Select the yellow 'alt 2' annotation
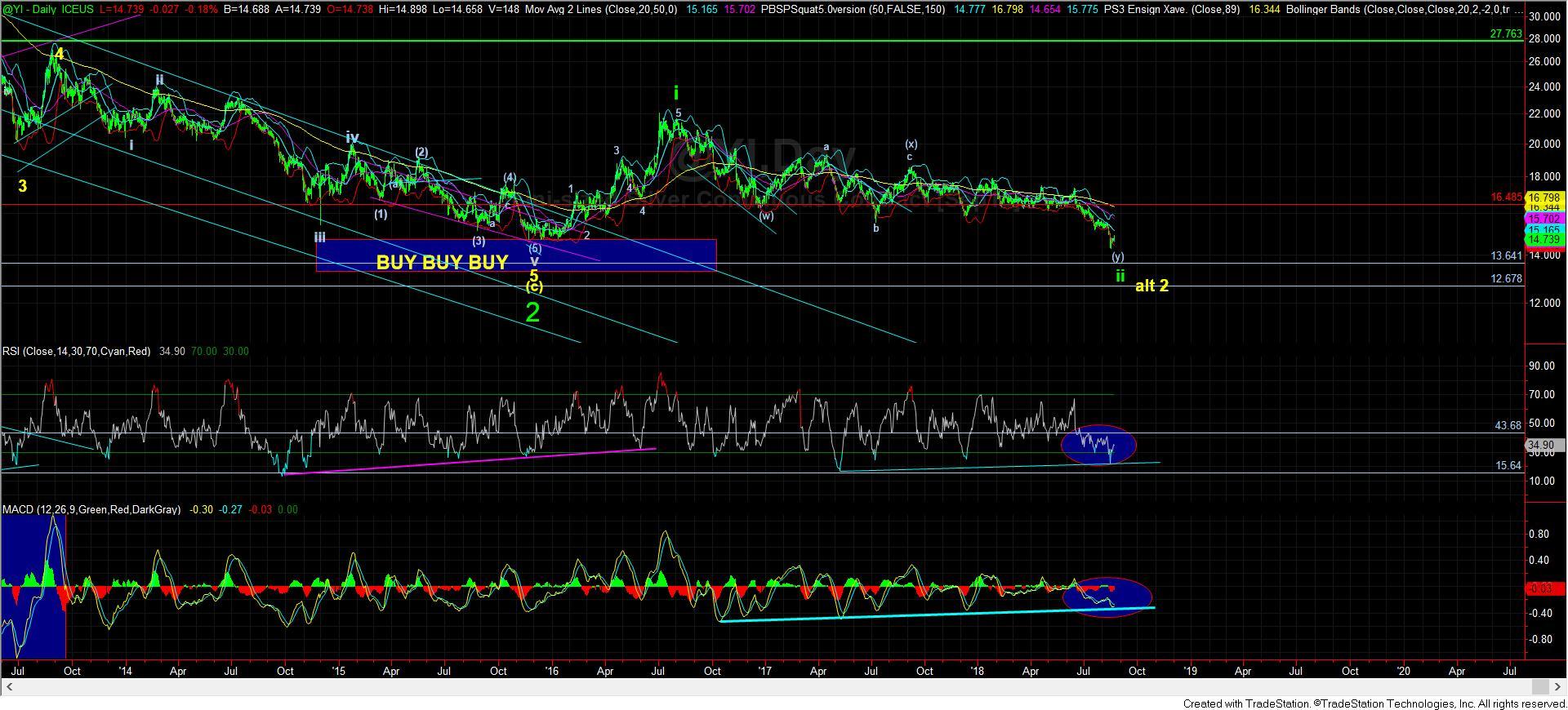The height and width of the screenshot is (710, 1568). 1151,286
